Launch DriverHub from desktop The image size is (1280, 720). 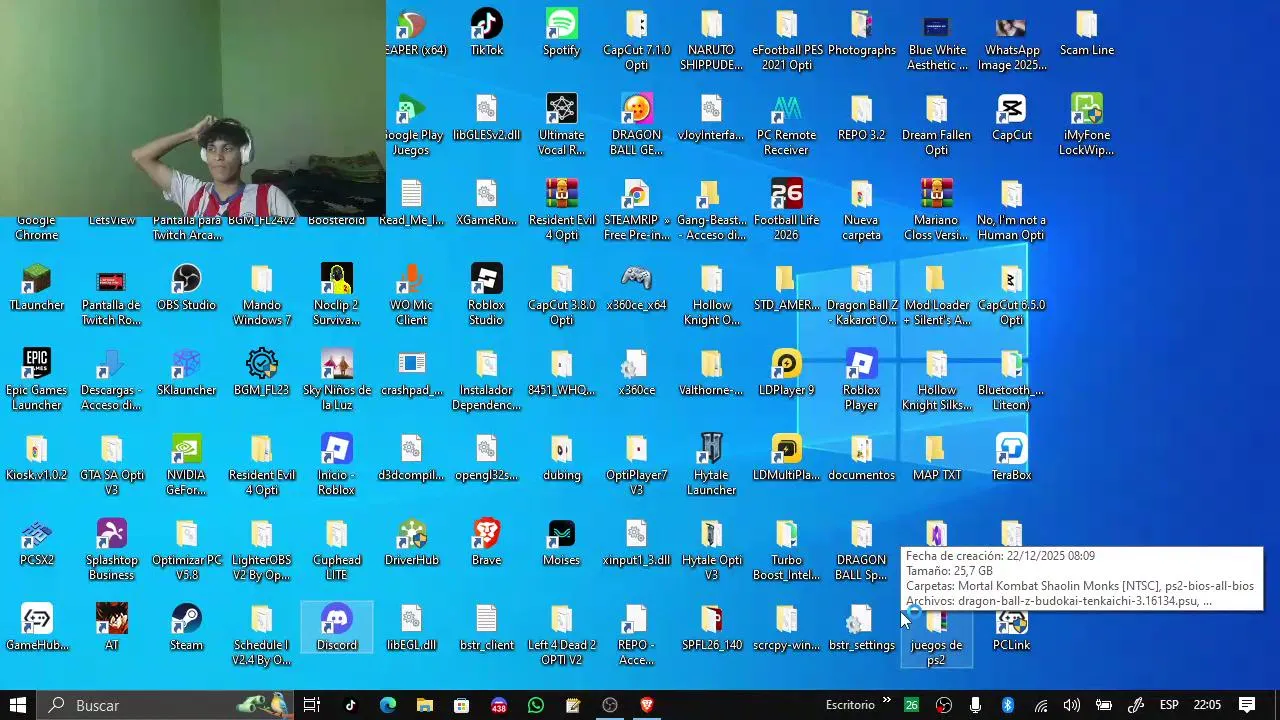(411, 542)
